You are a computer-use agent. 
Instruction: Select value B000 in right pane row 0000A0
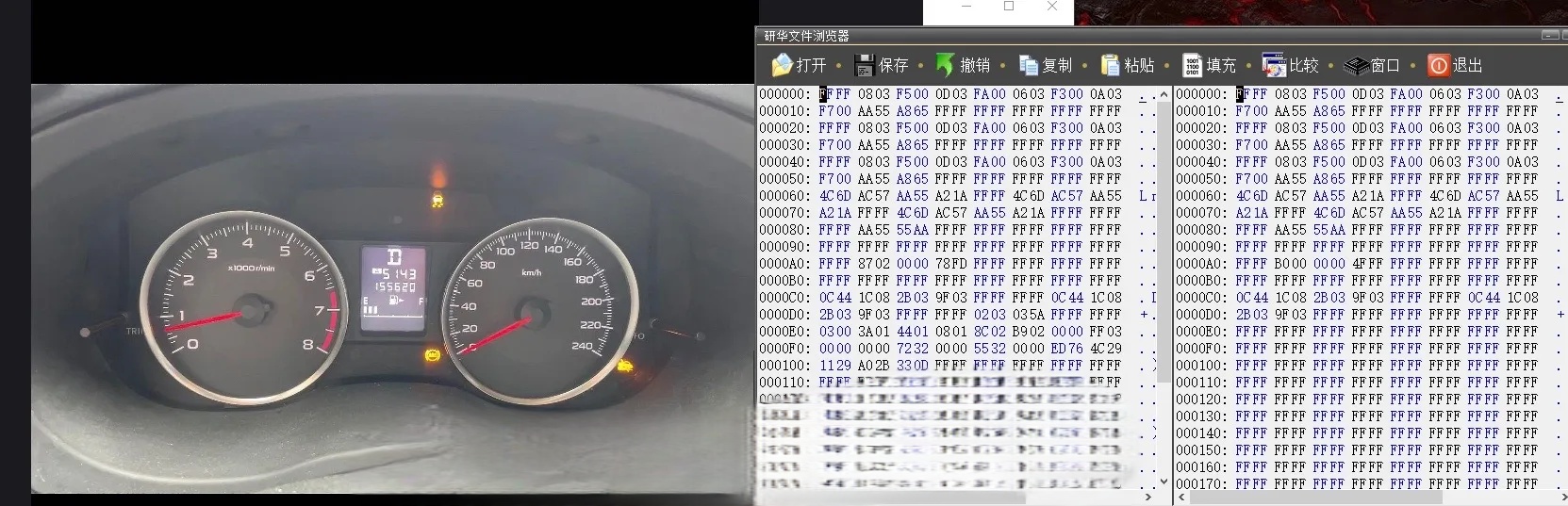(x=1290, y=264)
